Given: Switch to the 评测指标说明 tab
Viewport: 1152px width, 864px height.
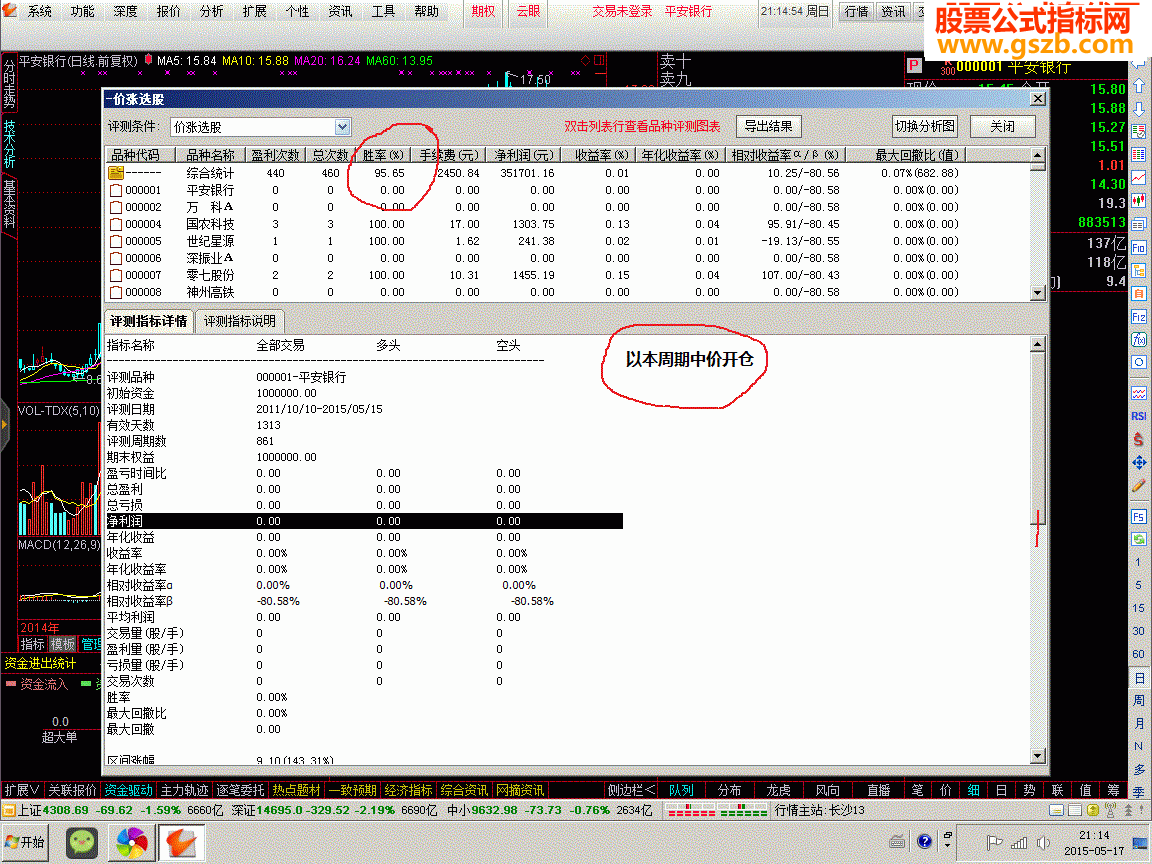Looking at the screenshot, I should (x=240, y=322).
